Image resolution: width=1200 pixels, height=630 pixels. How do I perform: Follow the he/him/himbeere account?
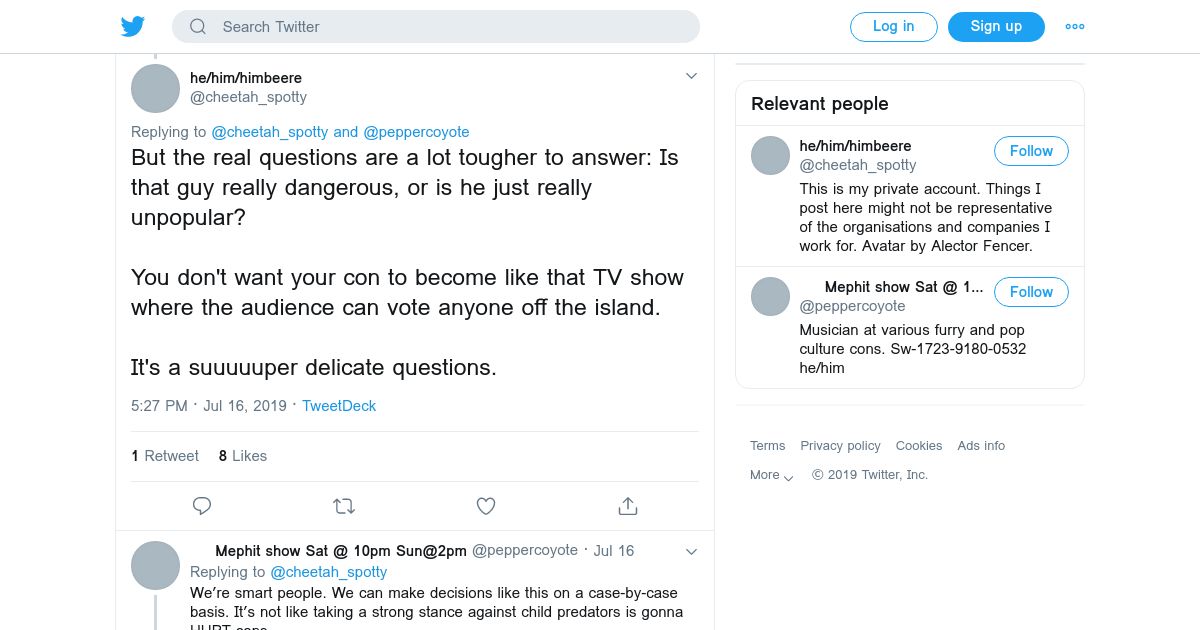pyautogui.click(x=1031, y=151)
